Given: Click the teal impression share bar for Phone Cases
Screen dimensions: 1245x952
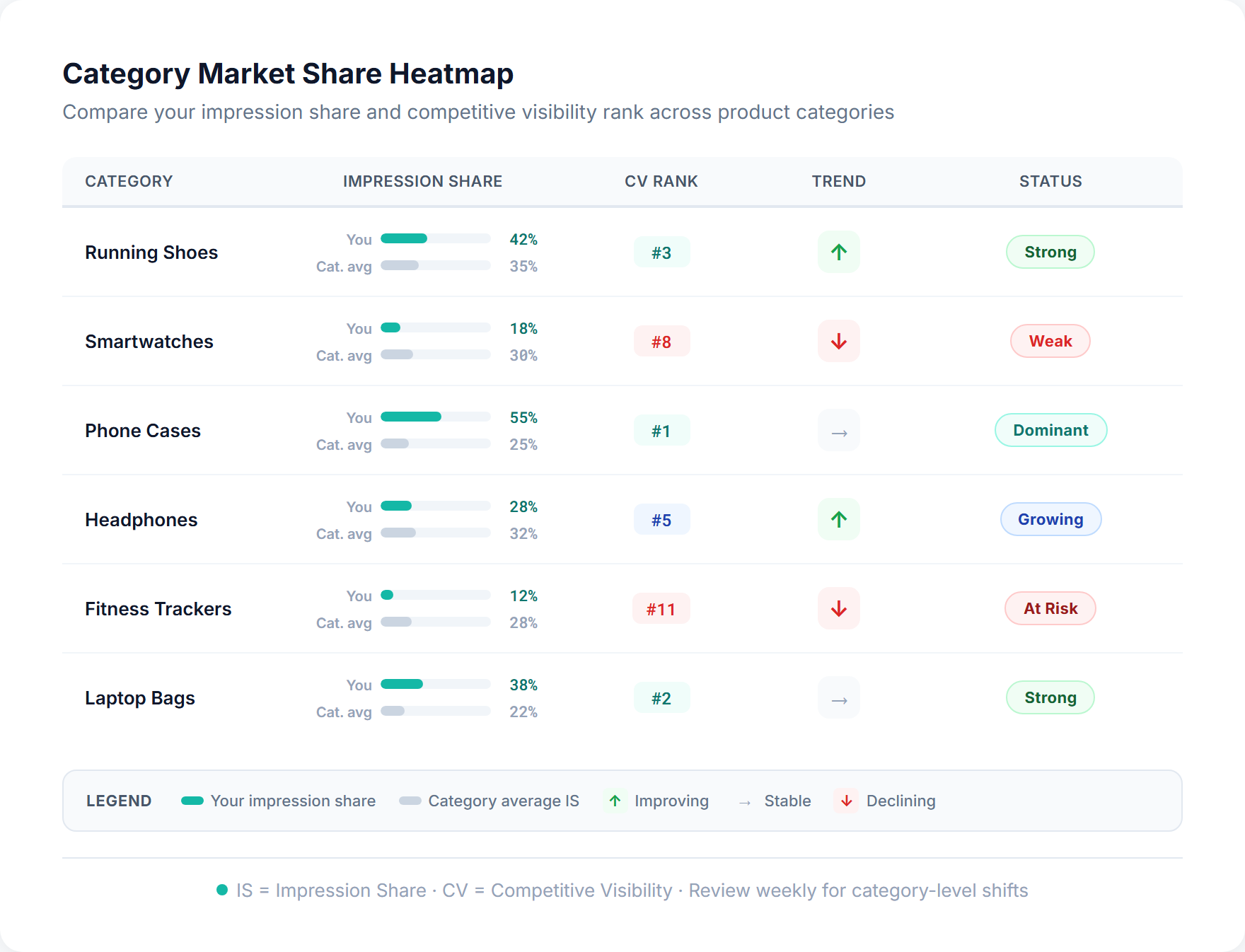Looking at the screenshot, I should [410, 417].
